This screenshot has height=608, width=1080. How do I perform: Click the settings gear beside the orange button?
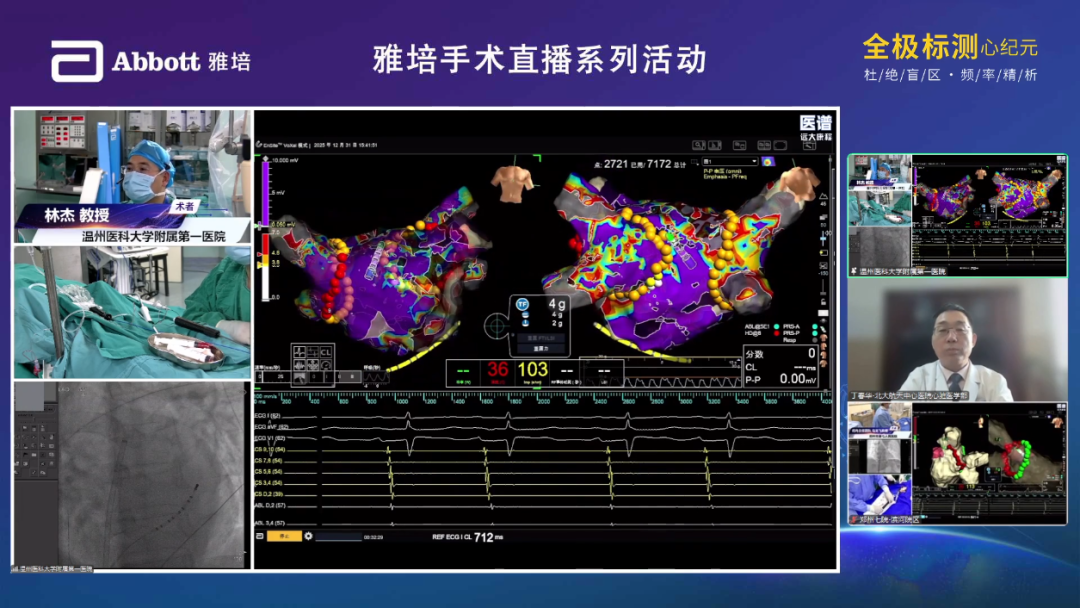(x=308, y=536)
